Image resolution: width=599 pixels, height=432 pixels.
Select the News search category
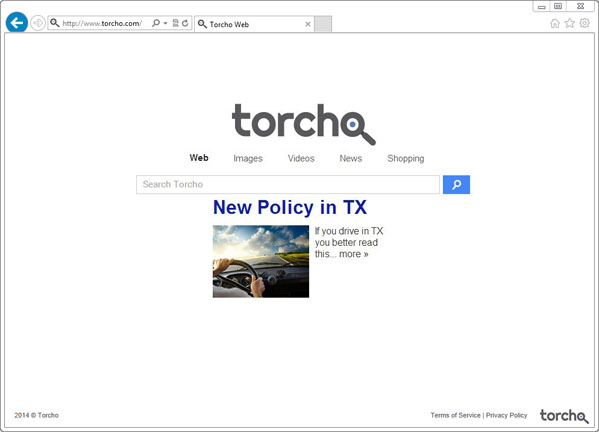pyautogui.click(x=351, y=159)
